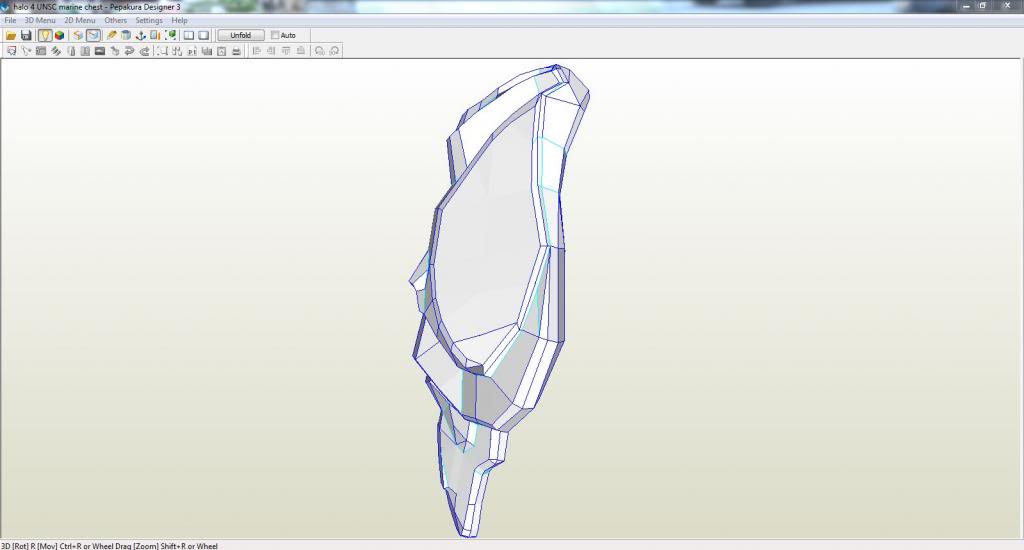Enable the Auto checkbox
The width and height of the screenshot is (1024, 550).
275,35
